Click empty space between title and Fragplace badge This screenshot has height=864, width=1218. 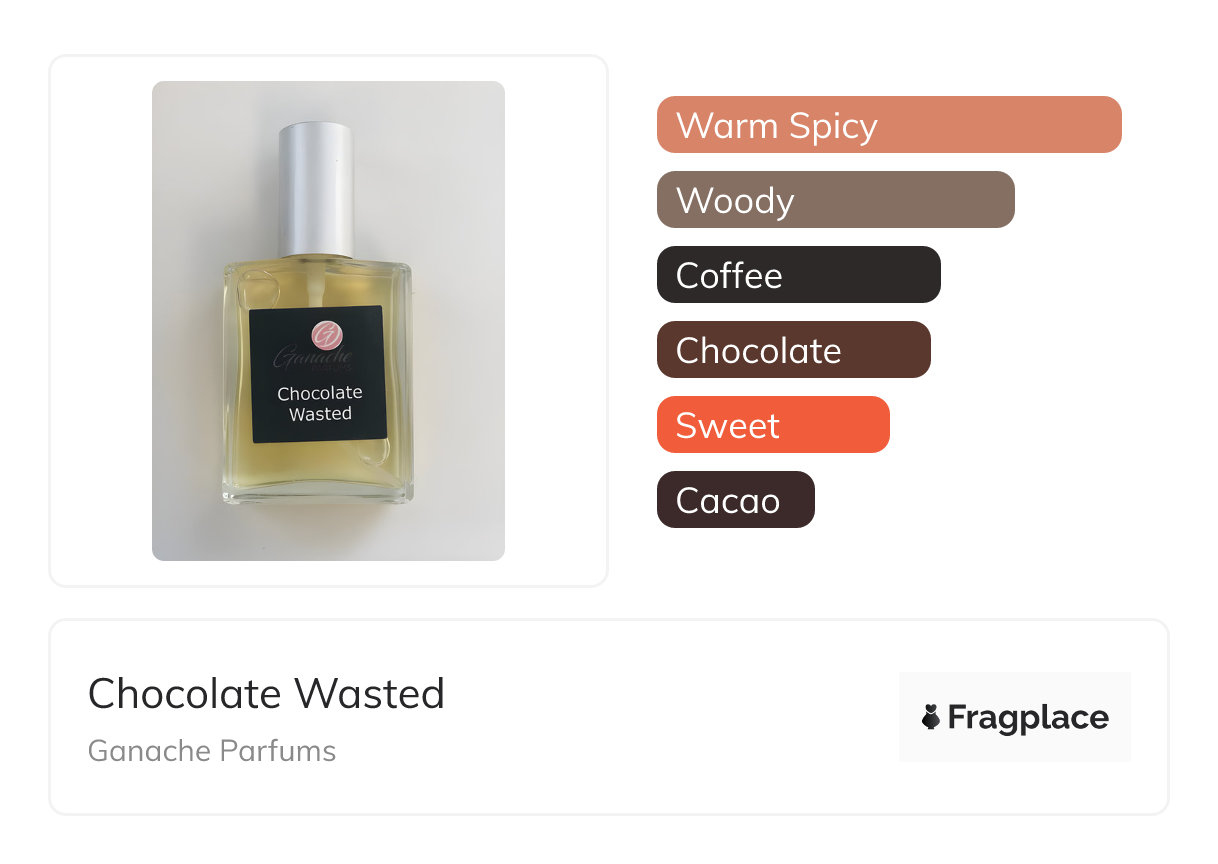pyautogui.click(x=670, y=717)
